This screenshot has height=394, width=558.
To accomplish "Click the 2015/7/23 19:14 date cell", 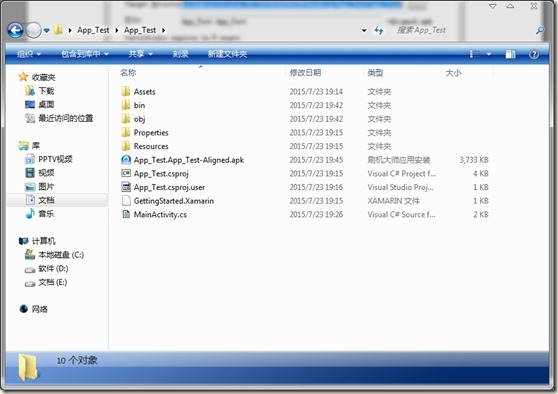I will [316, 91].
